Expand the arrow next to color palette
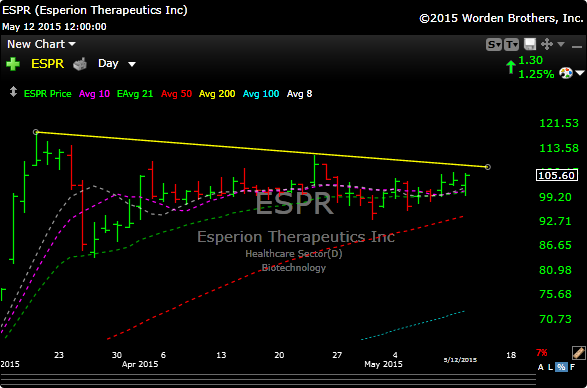This screenshot has height=388, width=587. click(x=580, y=73)
